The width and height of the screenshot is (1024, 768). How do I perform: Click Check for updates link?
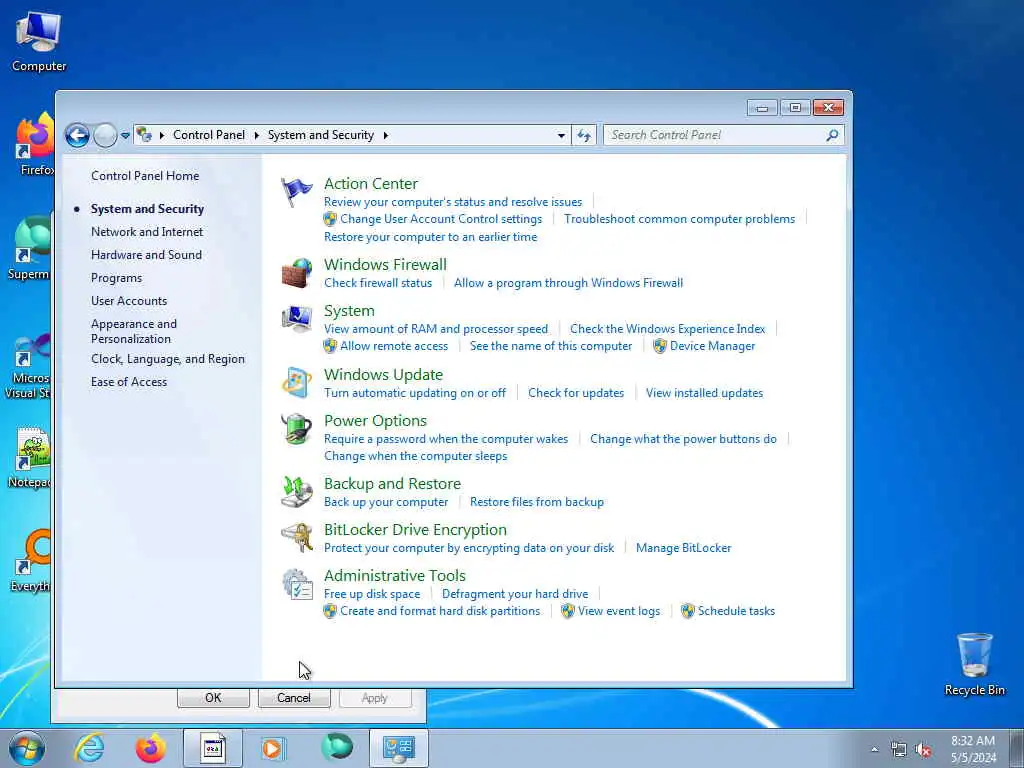(576, 393)
